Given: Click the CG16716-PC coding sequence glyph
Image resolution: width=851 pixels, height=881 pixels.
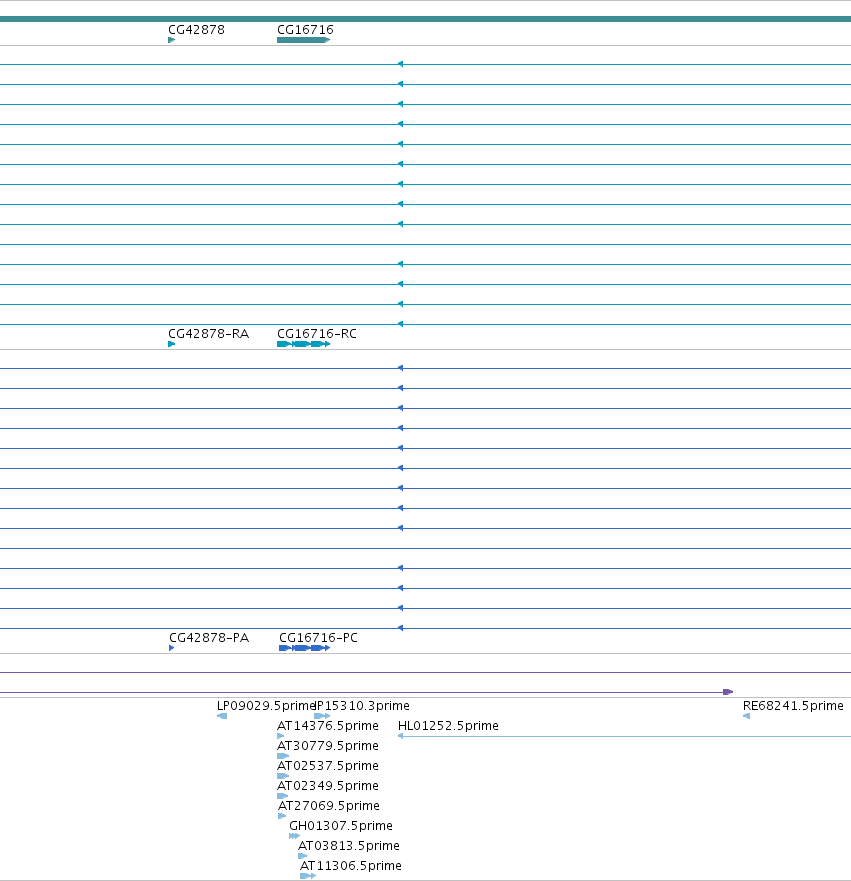Looking at the screenshot, I should [304, 648].
